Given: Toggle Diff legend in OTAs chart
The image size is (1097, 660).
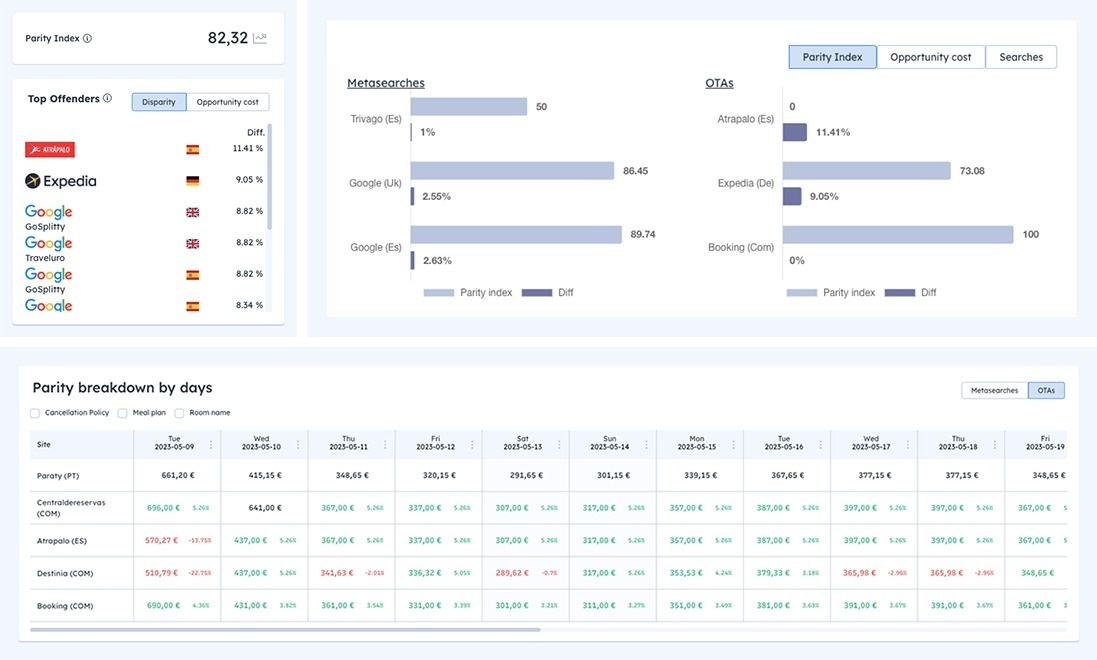Looking at the screenshot, I should pyautogui.click(x=911, y=293).
